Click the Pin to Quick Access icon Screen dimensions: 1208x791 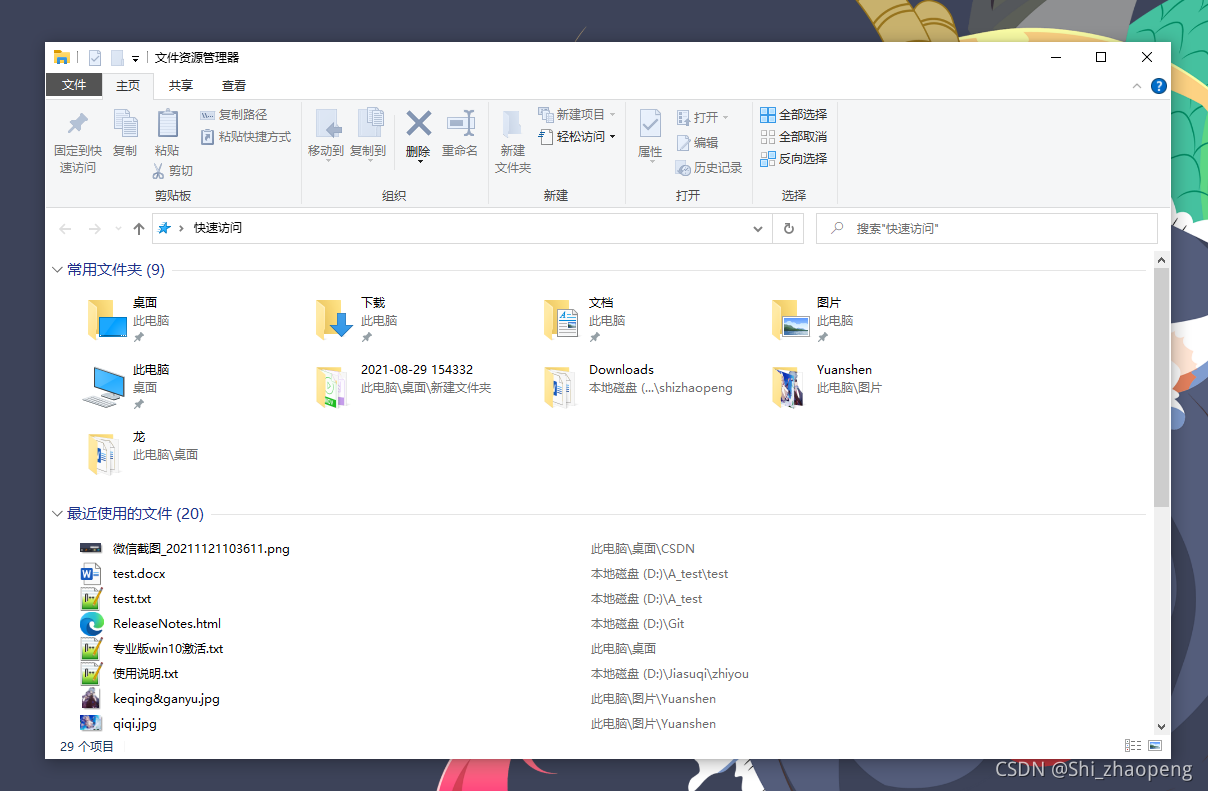click(x=77, y=125)
